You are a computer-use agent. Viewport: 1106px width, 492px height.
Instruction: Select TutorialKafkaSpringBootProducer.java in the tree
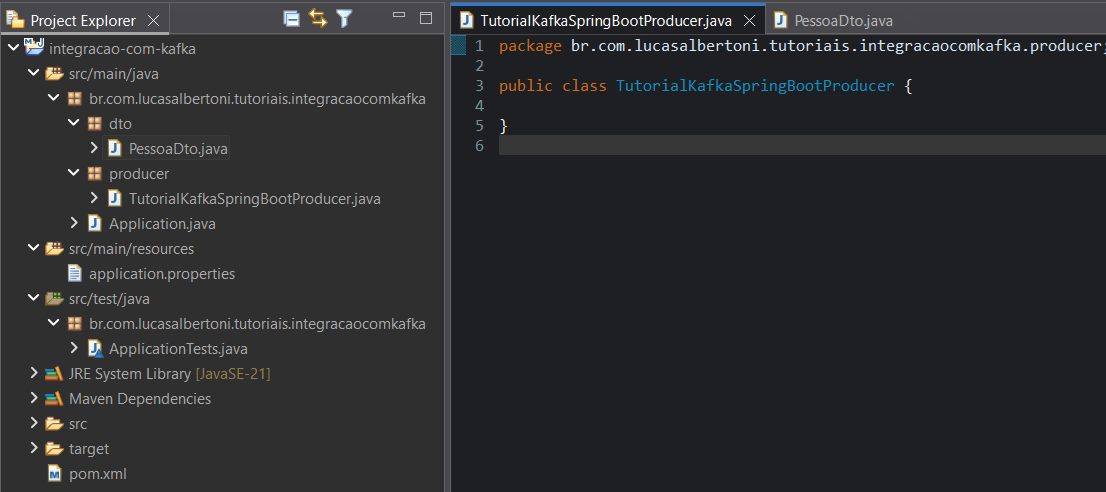(255, 199)
